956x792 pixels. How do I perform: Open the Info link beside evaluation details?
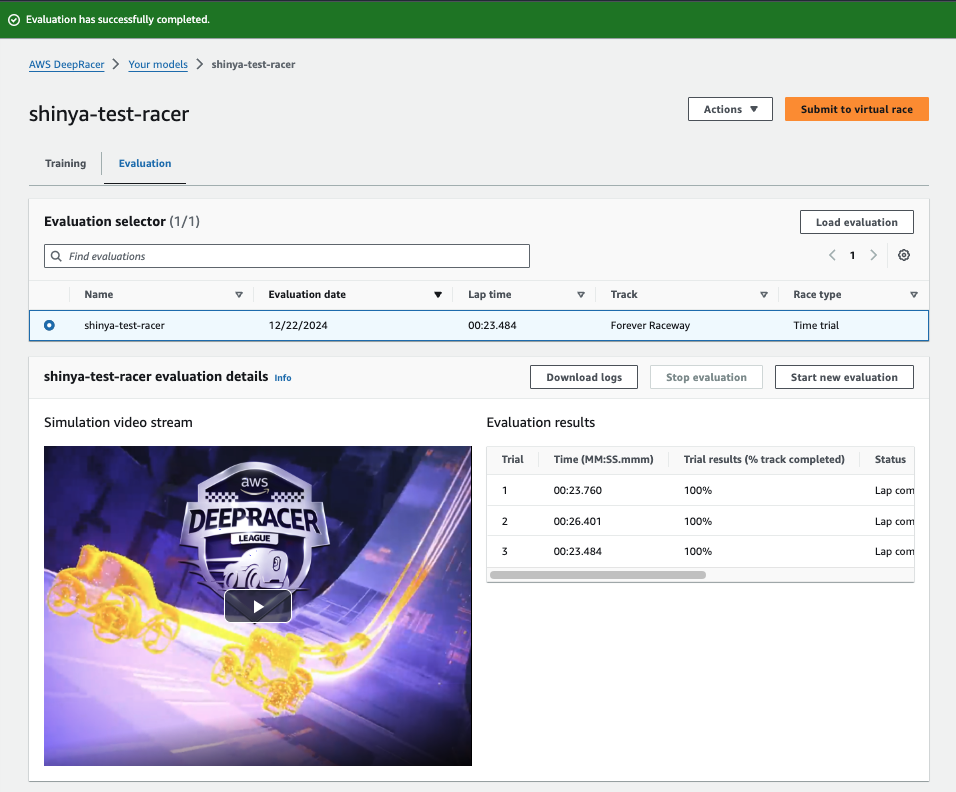[283, 378]
